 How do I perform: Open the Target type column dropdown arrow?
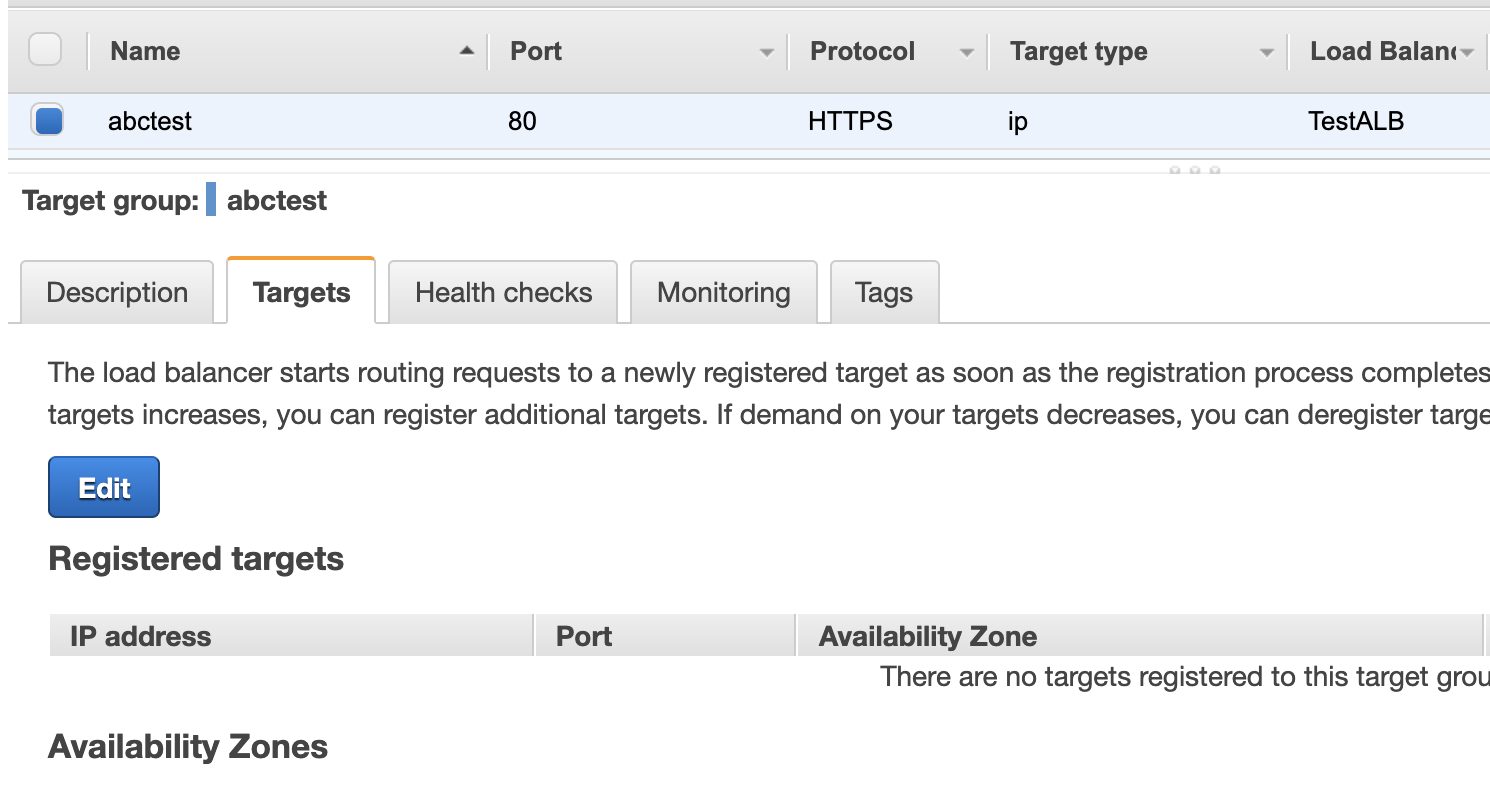[x=1266, y=52]
